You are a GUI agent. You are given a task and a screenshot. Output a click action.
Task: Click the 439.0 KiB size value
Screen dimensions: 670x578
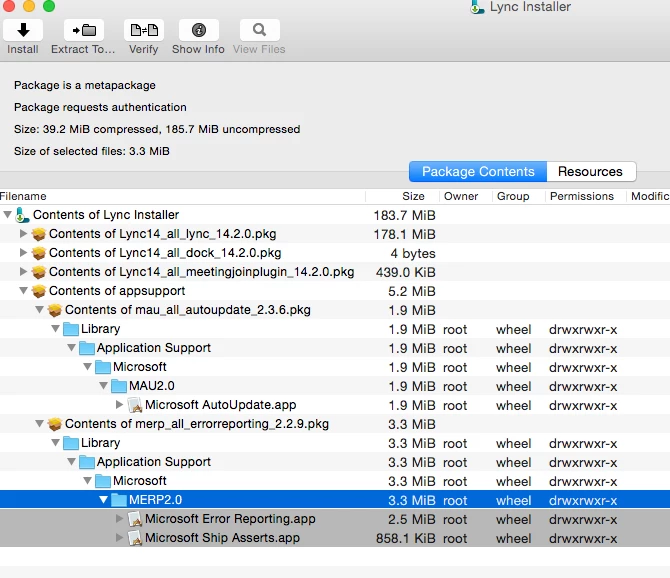click(x=406, y=273)
